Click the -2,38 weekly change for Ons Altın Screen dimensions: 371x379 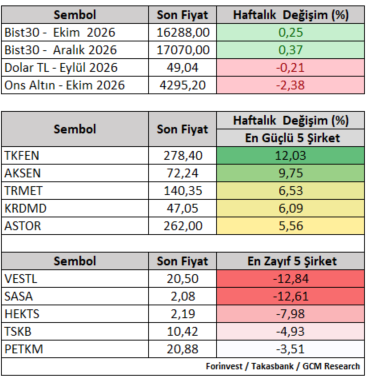(x=290, y=85)
